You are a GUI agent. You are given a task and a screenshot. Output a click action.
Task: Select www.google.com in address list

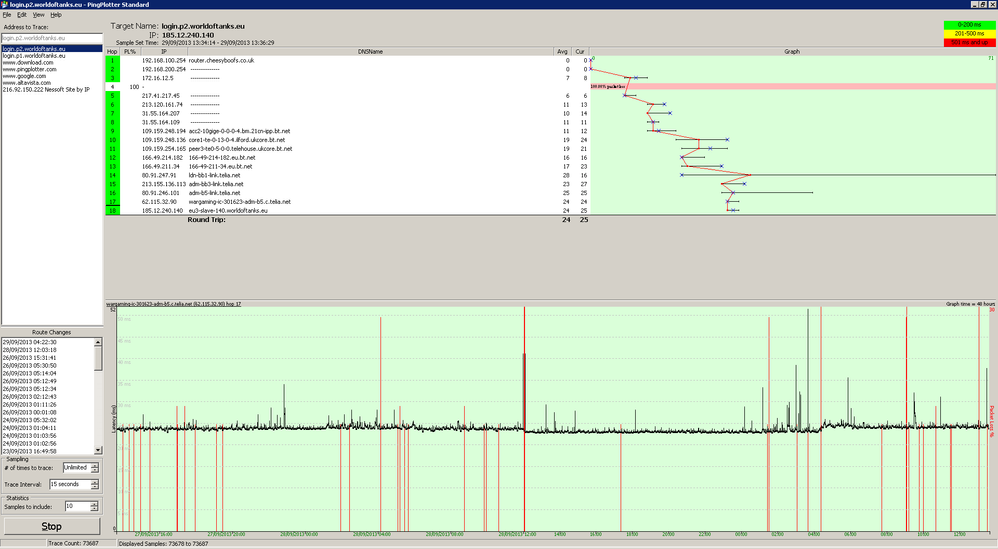tap(24, 76)
